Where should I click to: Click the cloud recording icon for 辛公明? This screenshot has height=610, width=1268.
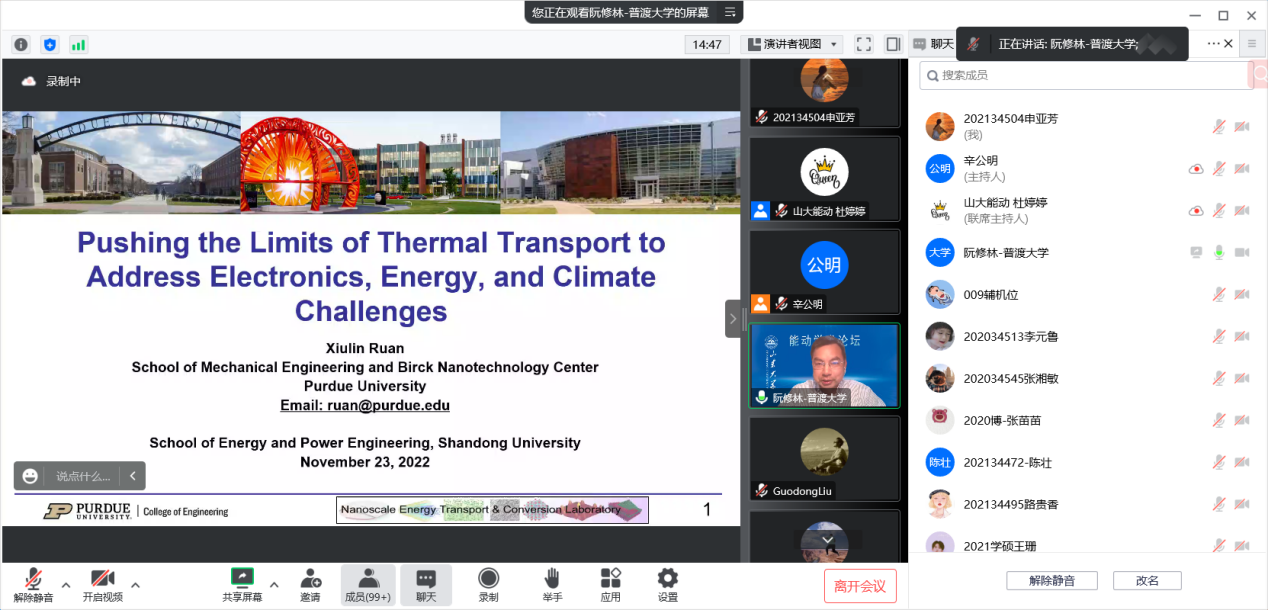(x=1195, y=169)
